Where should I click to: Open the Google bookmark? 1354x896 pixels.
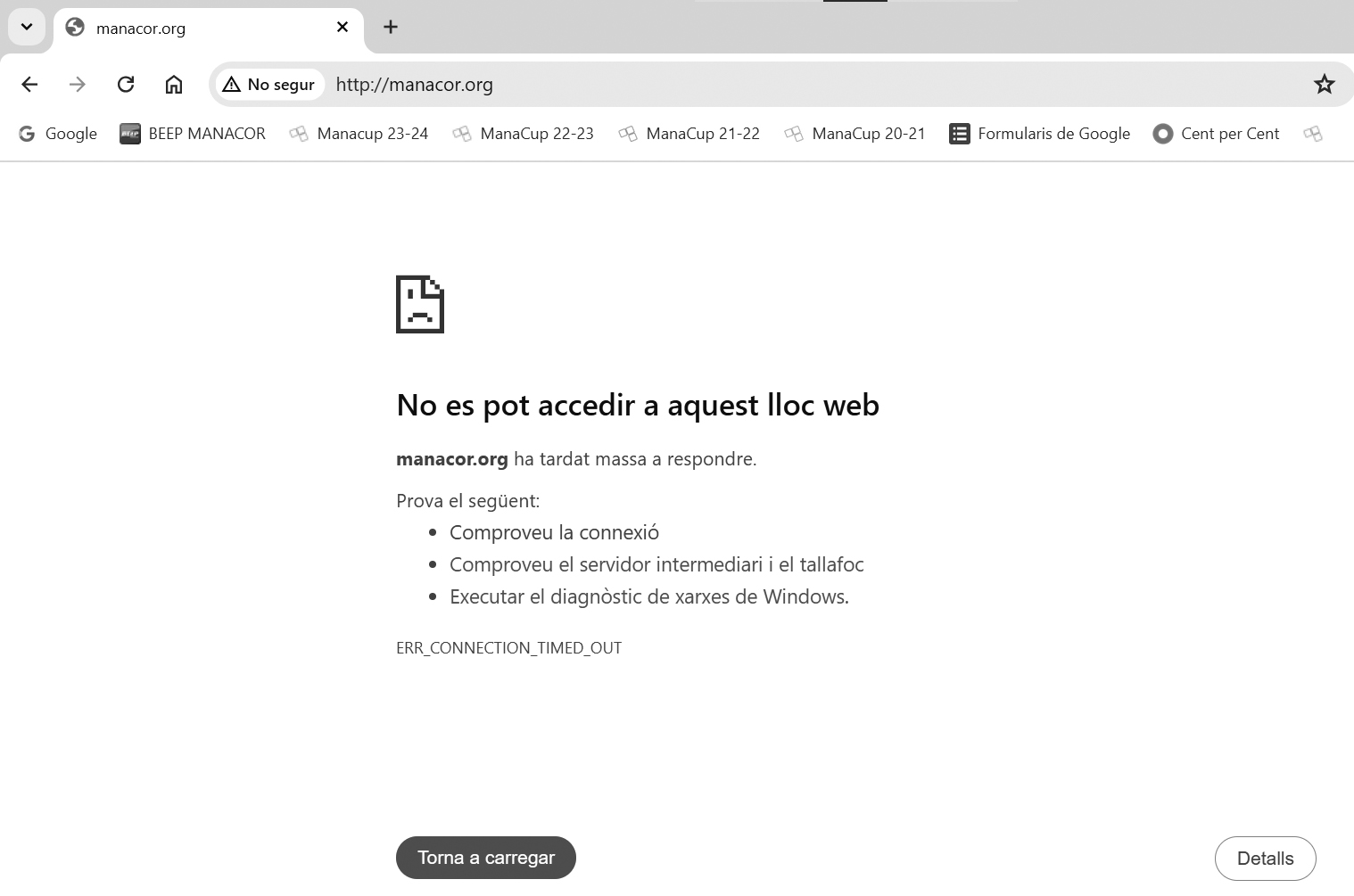(59, 134)
